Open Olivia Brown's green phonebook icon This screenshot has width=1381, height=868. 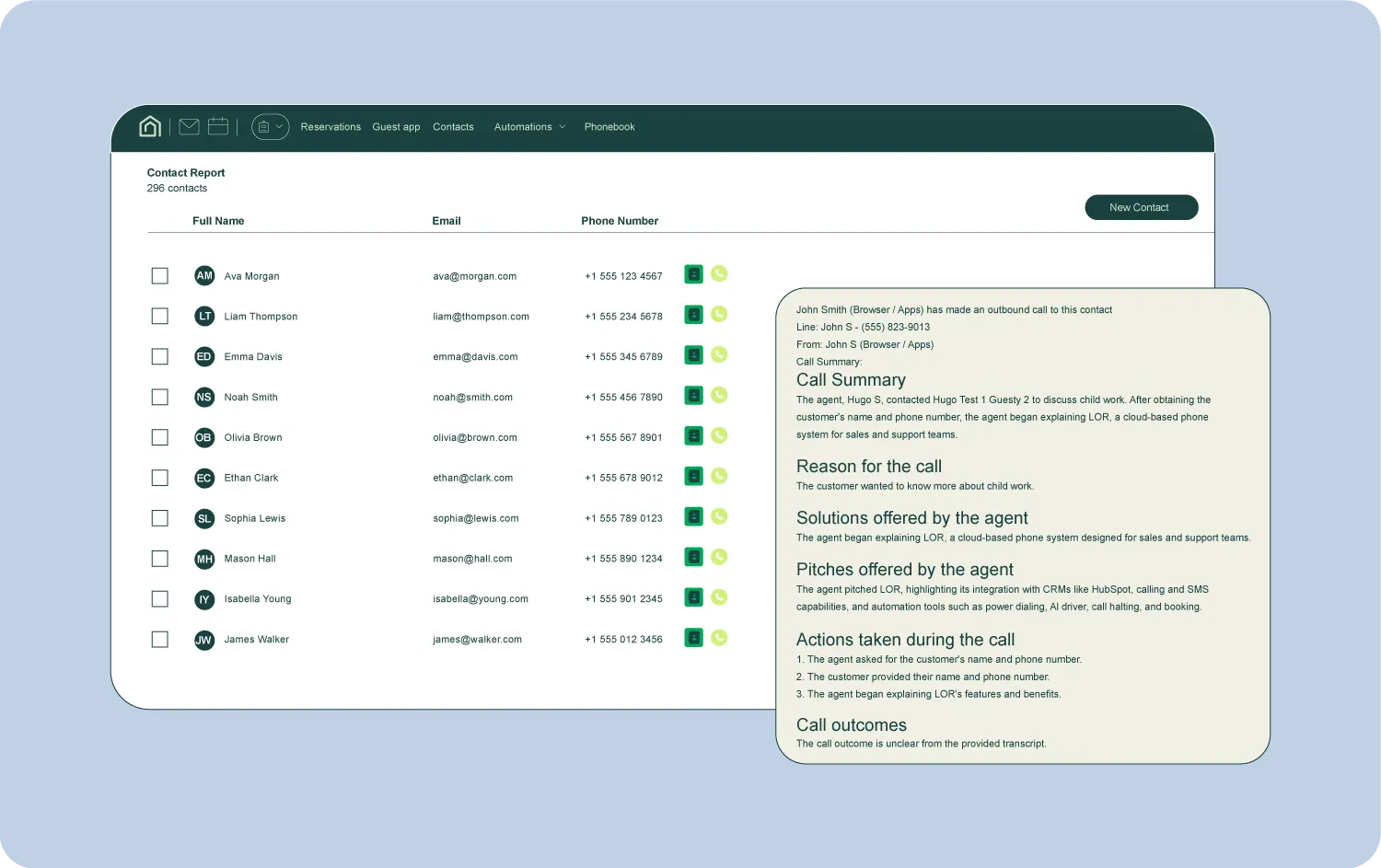pyautogui.click(x=694, y=436)
